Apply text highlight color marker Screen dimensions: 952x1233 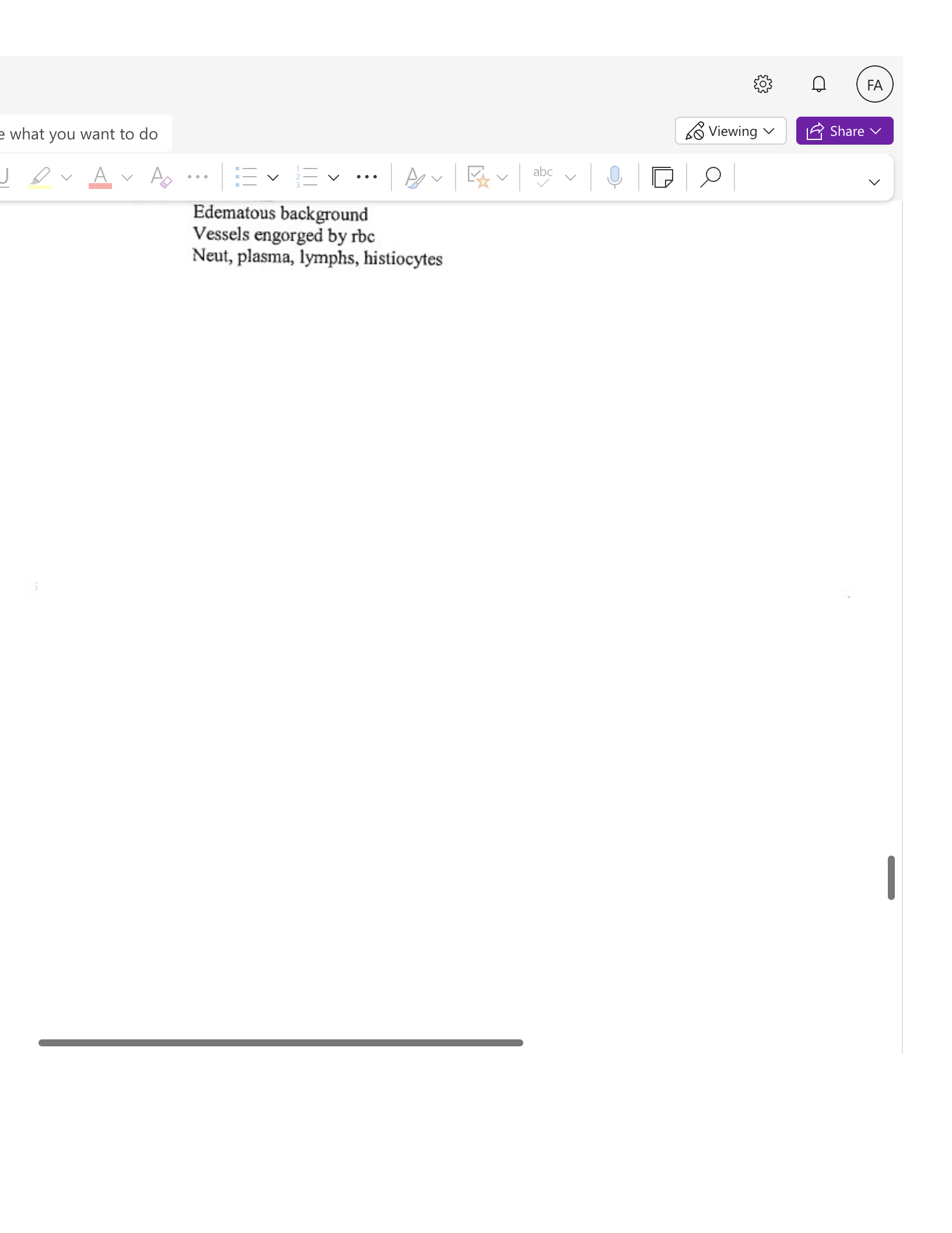[x=40, y=177]
